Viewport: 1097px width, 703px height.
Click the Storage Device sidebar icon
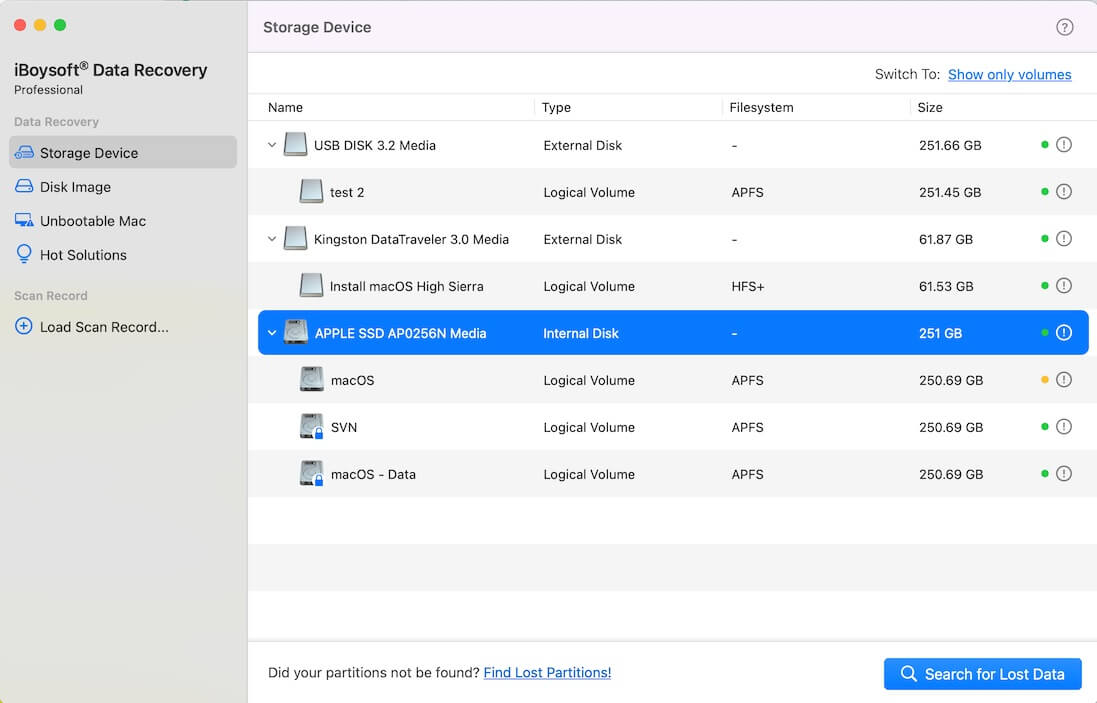pyautogui.click(x=24, y=152)
